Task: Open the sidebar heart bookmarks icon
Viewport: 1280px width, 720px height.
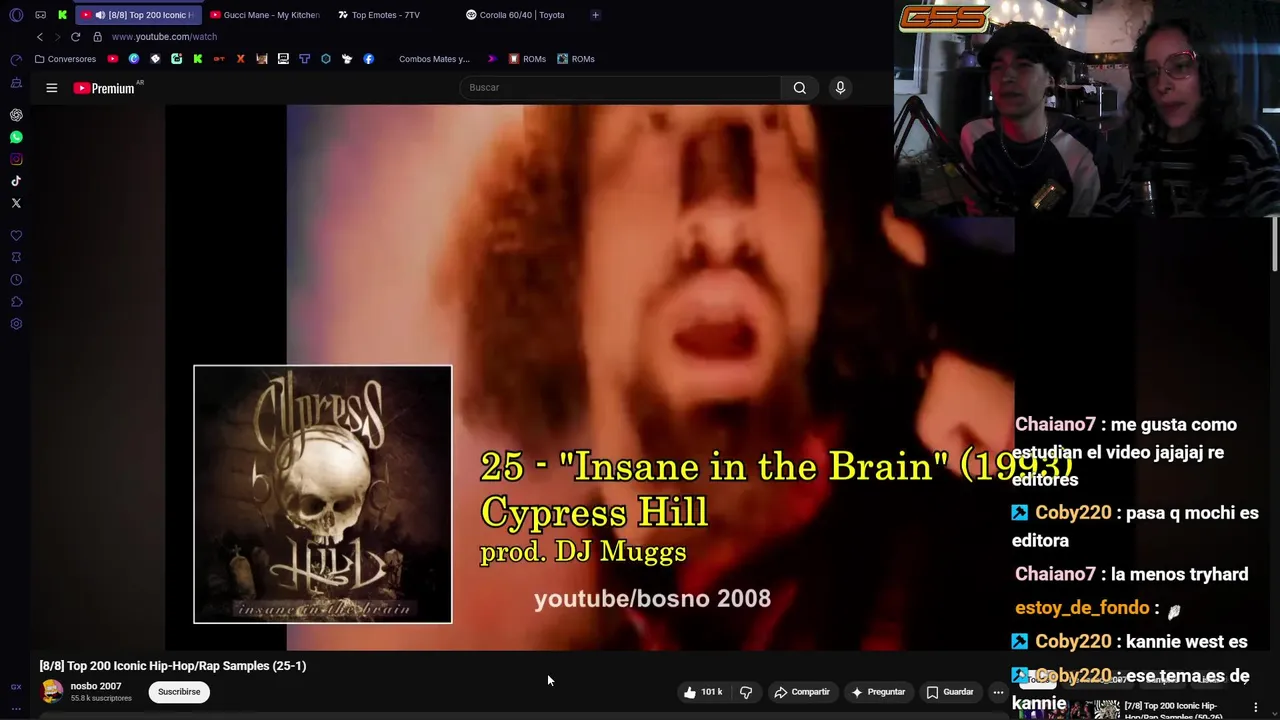Action: coord(16,236)
